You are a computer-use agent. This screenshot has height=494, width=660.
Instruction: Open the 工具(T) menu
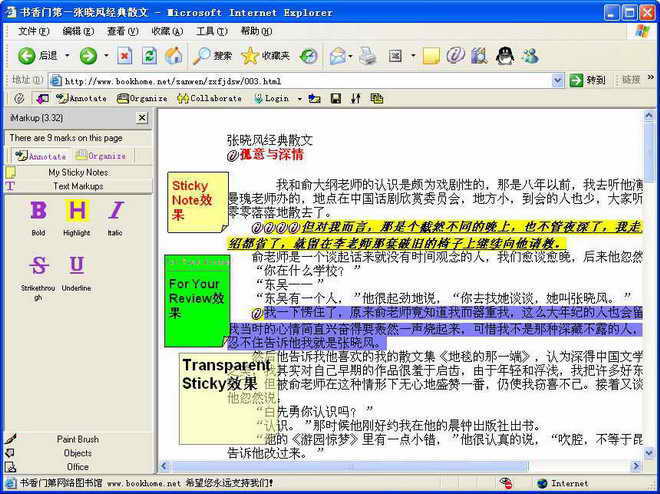[211, 31]
